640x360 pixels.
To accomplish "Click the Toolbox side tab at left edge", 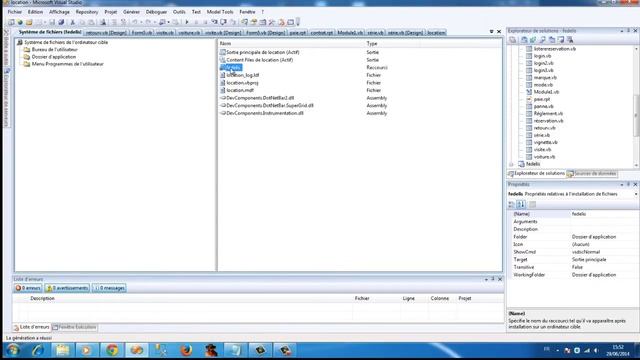I will pyautogui.click(x=6, y=49).
